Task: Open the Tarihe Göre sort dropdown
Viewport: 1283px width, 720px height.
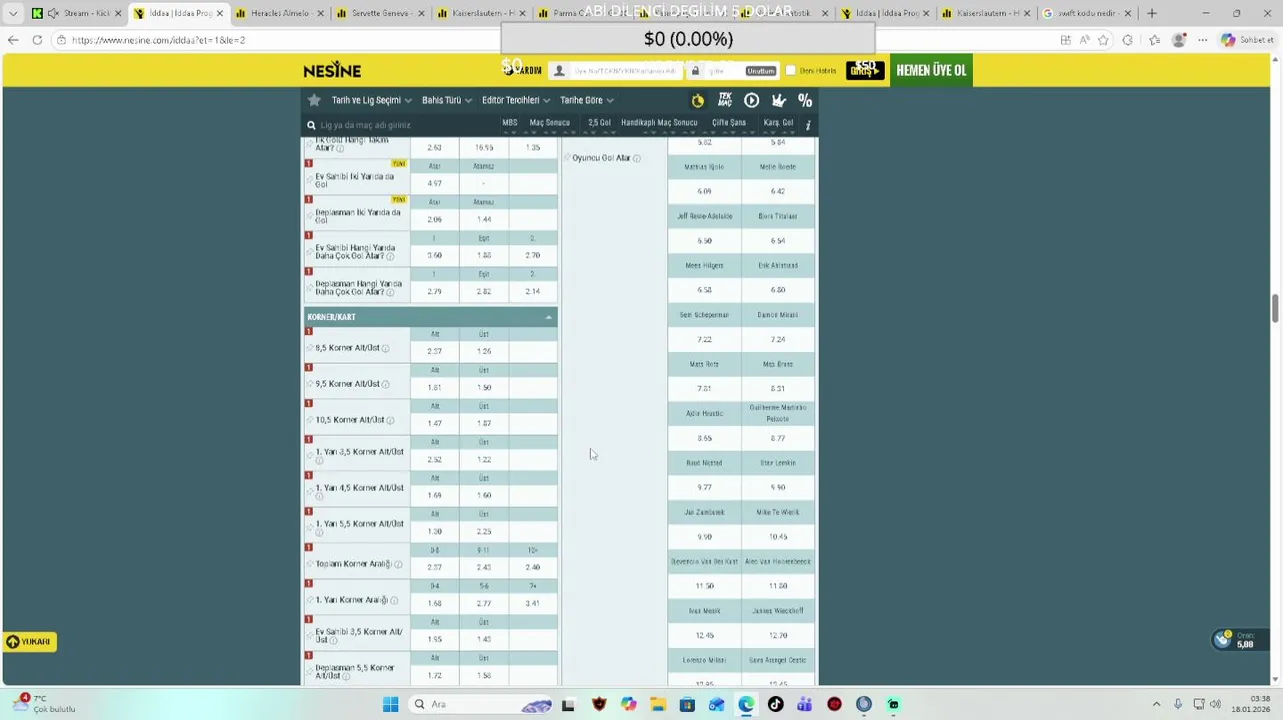Action: click(586, 100)
